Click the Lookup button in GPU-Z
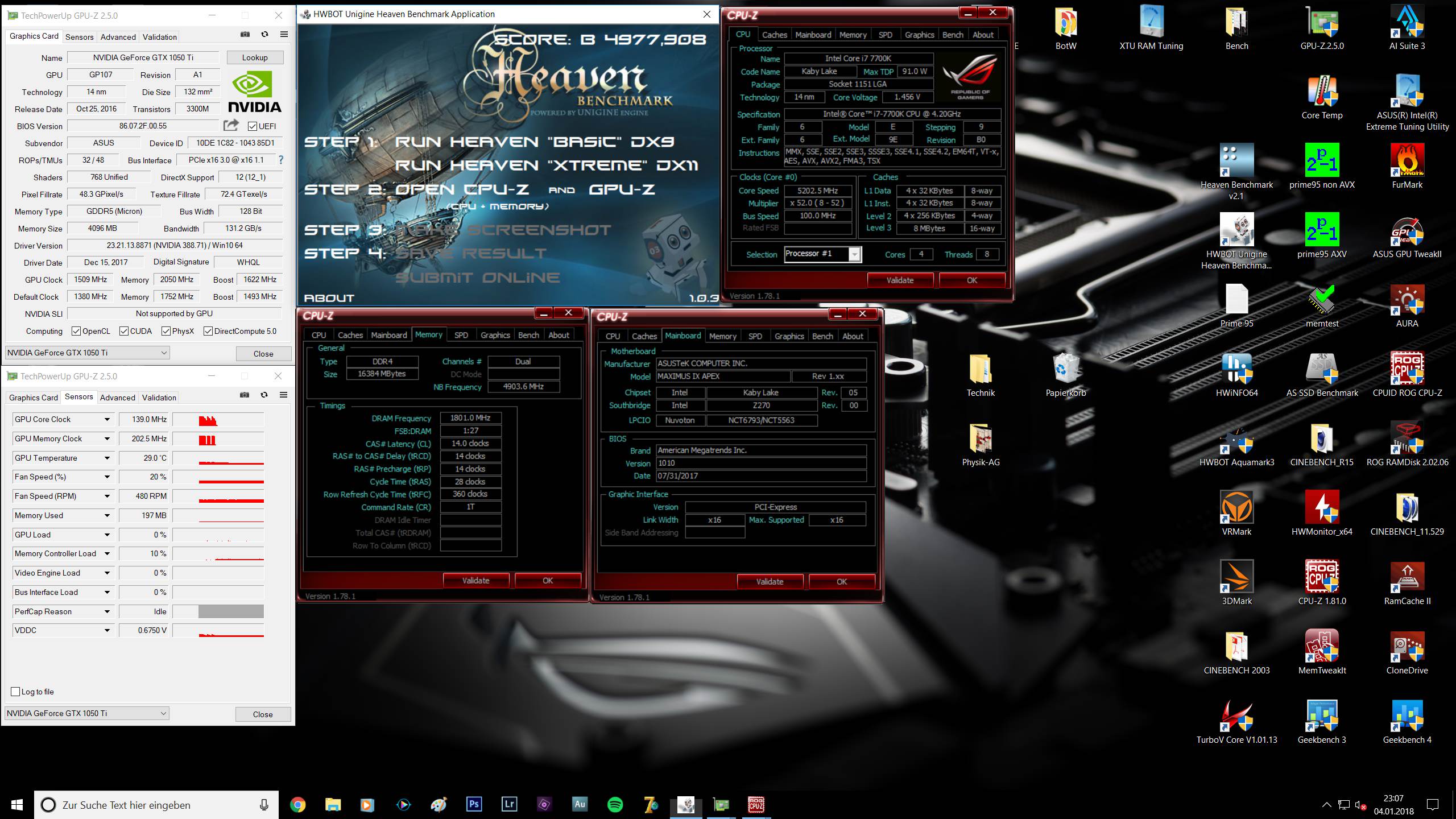The height and width of the screenshot is (819, 1456). [x=254, y=57]
